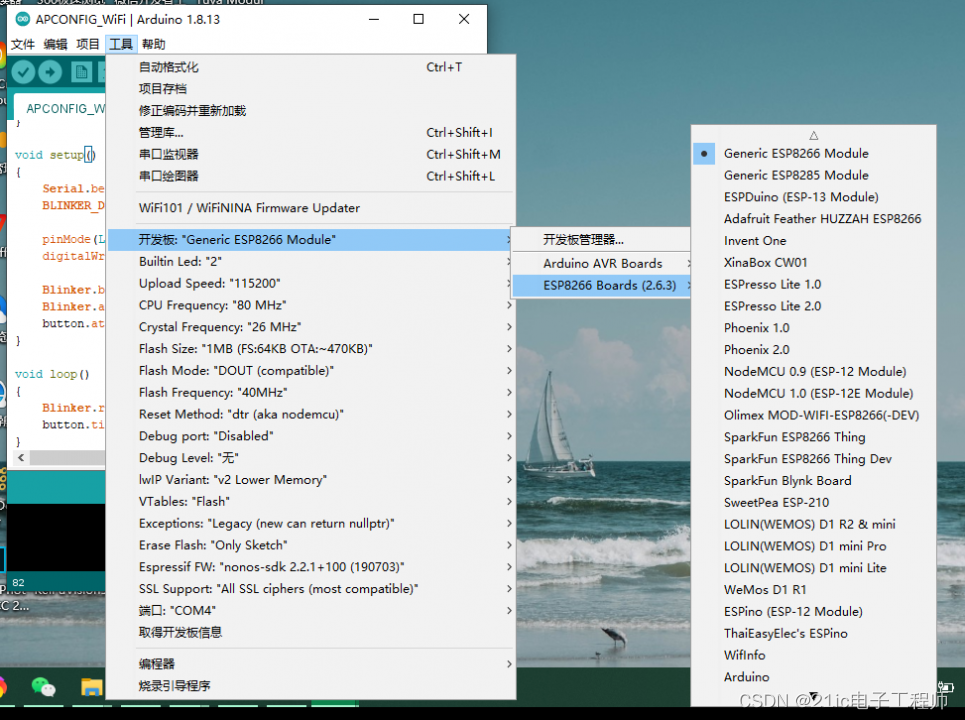Click the New sketch toolbar icon
This screenshot has width=965, height=720.
pyautogui.click(x=81, y=72)
